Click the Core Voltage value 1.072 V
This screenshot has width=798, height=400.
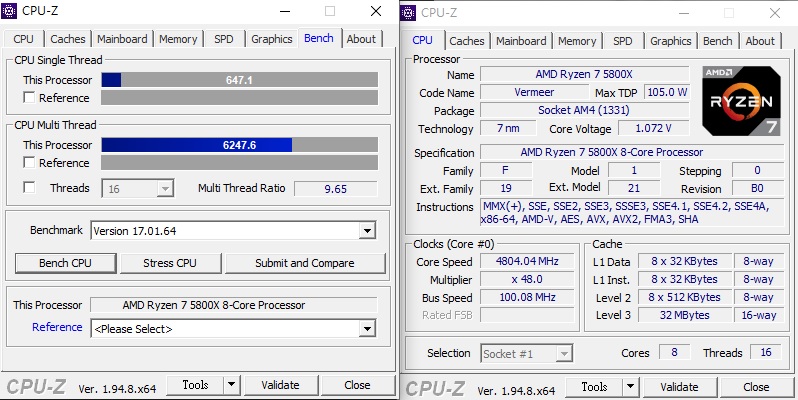click(x=654, y=128)
